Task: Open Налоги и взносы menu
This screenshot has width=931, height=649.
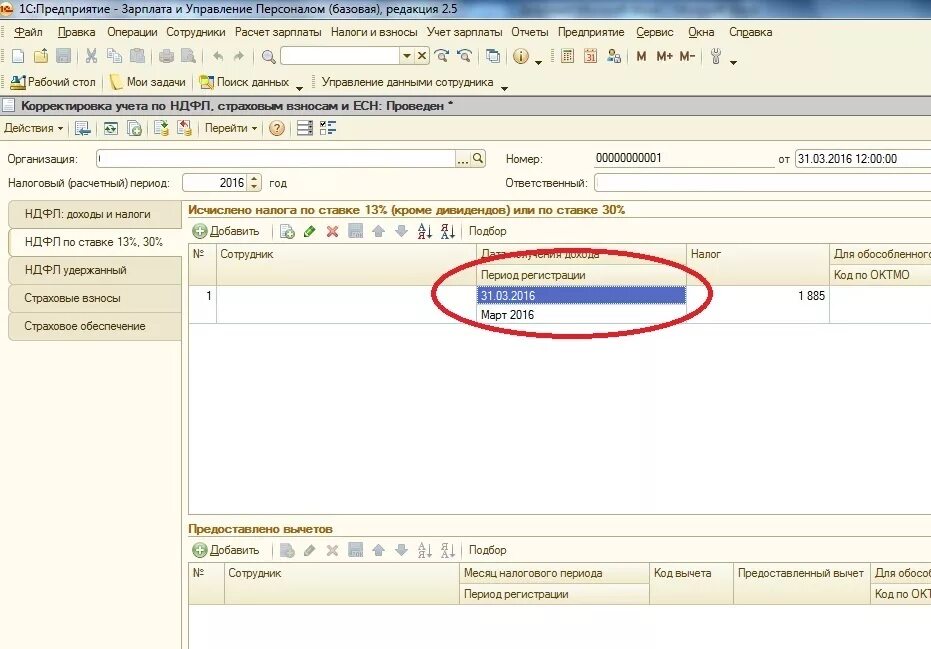Action: tap(374, 32)
